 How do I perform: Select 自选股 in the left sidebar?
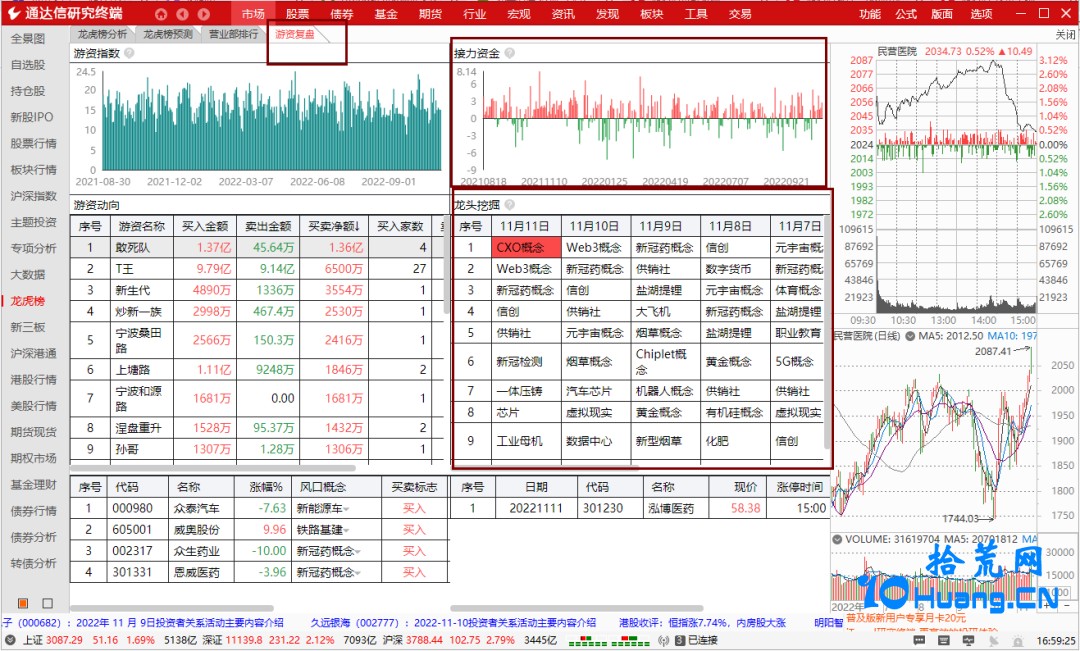tap(28, 65)
